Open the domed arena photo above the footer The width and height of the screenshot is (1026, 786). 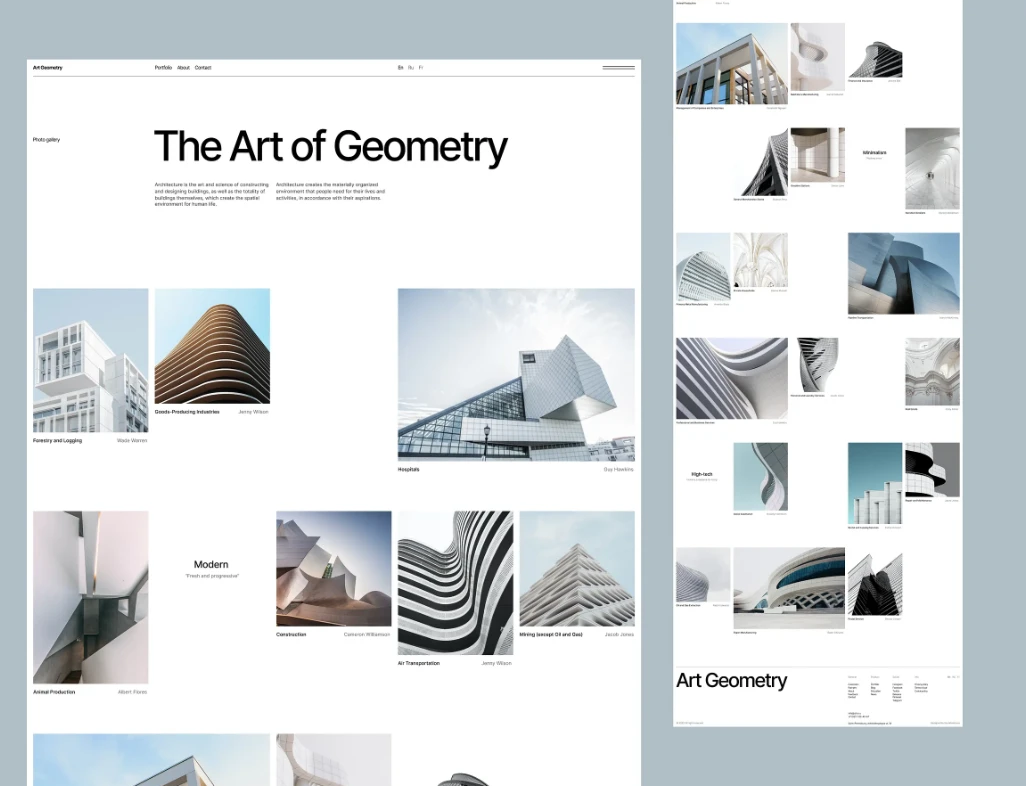coord(788,588)
